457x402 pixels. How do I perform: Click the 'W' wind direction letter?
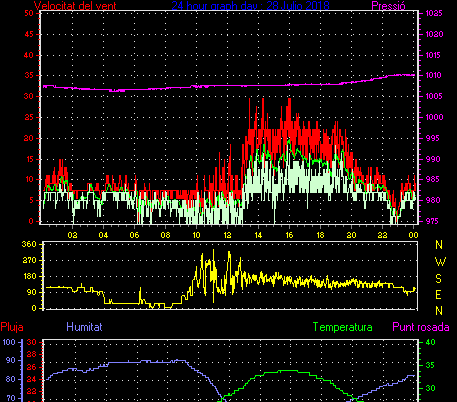440,262
